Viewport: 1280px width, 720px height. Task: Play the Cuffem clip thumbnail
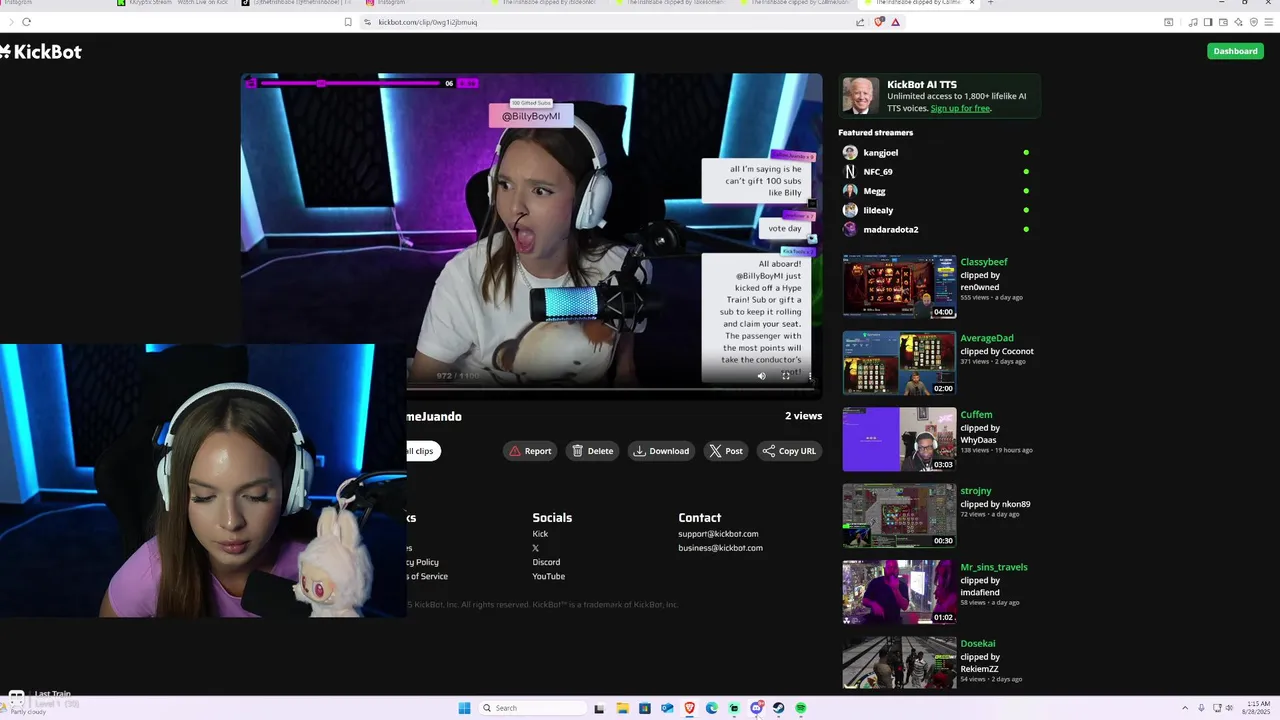pos(899,439)
